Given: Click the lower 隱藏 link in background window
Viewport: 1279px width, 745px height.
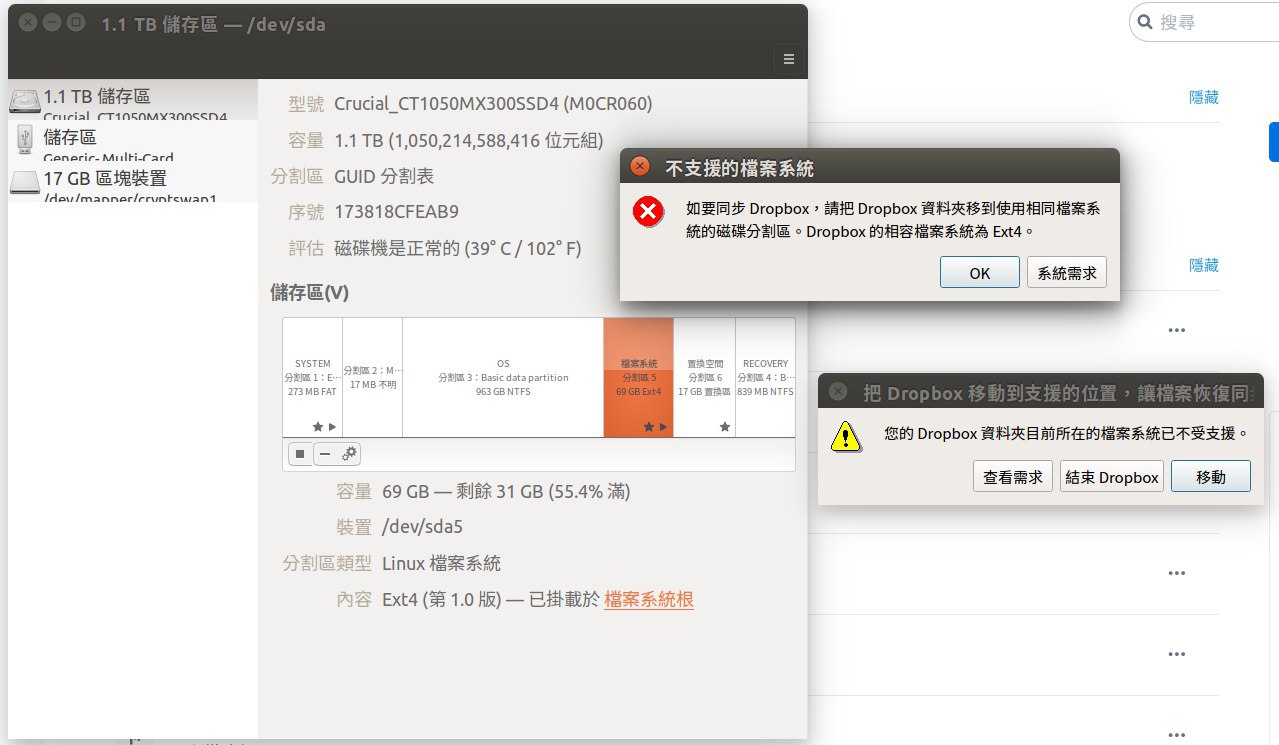Looking at the screenshot, I should pos(1204,265).
